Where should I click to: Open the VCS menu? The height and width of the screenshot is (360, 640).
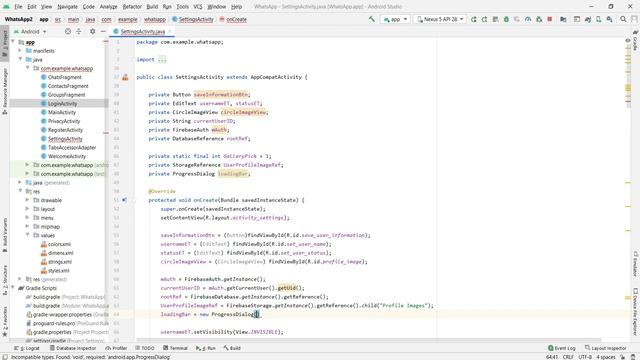[198, 7]
